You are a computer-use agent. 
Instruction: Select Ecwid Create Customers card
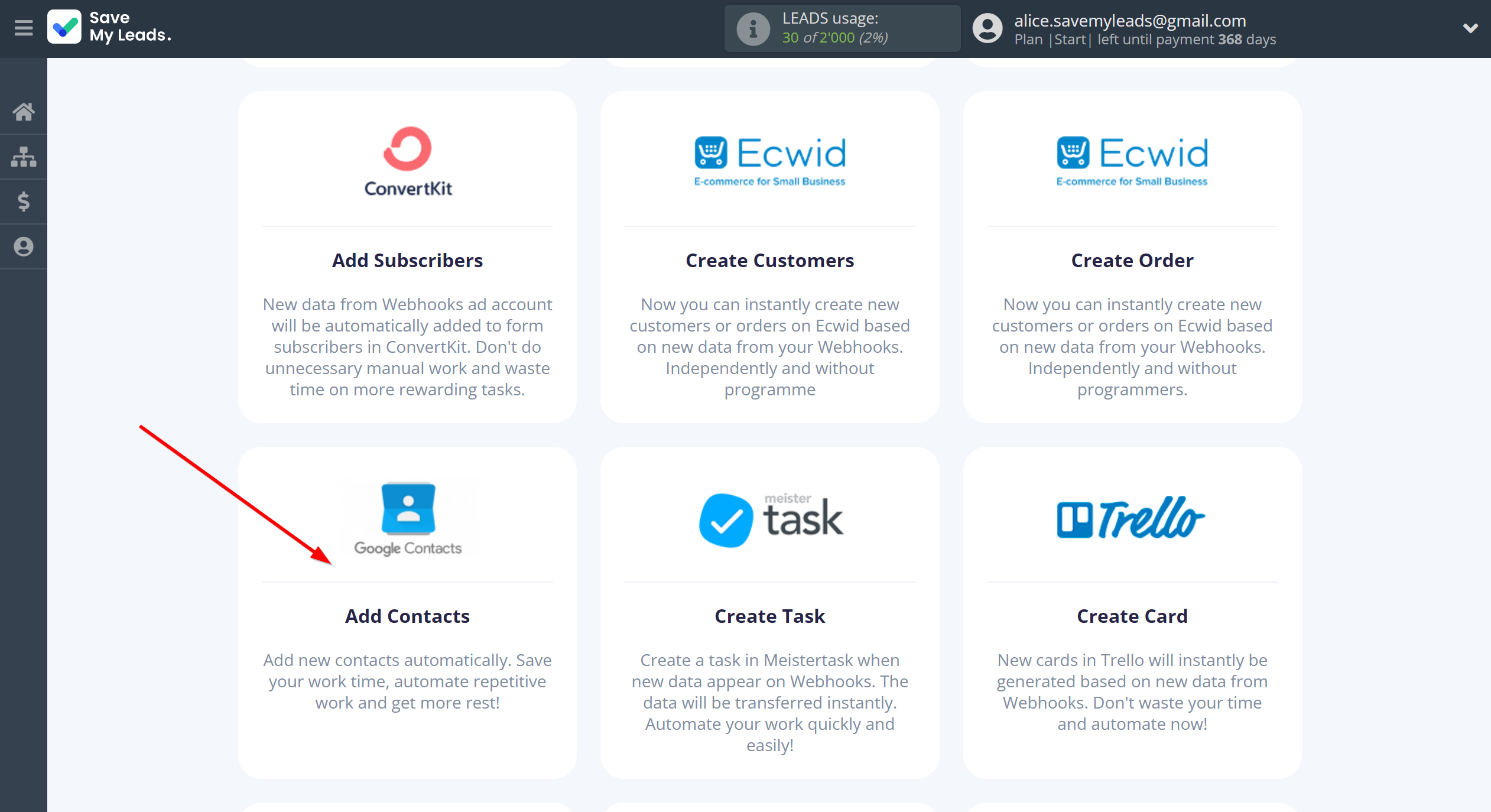click(x=769, y=261)
